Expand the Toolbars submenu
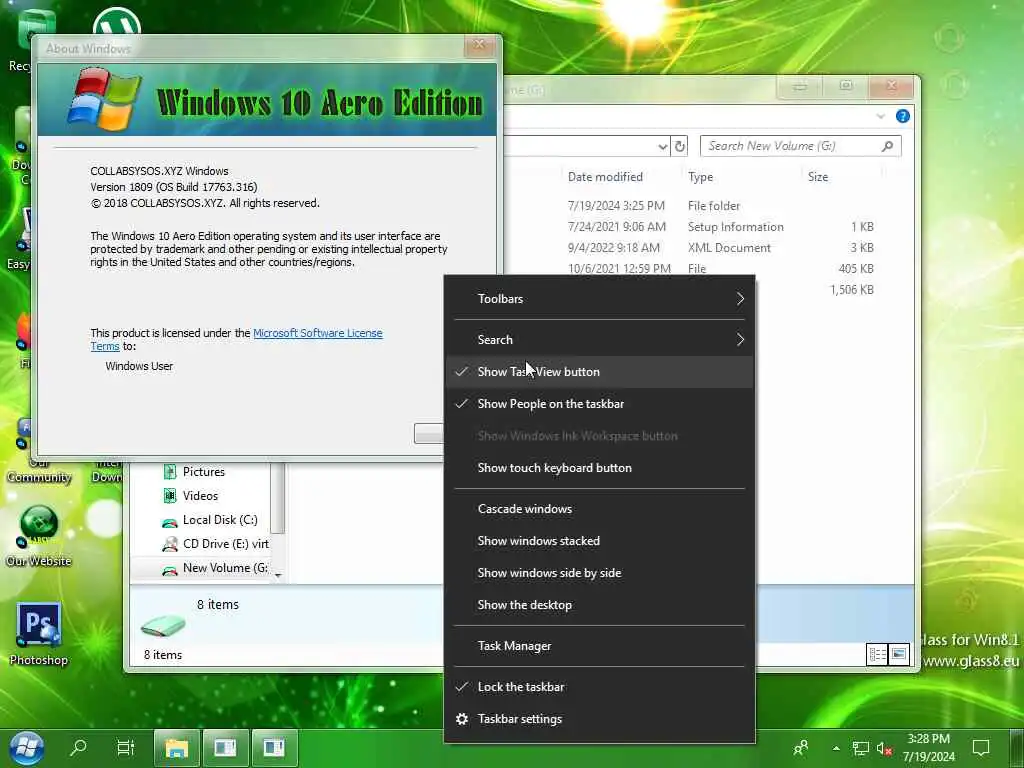The height and width of the screenshot is (768, 1024). 600,299
